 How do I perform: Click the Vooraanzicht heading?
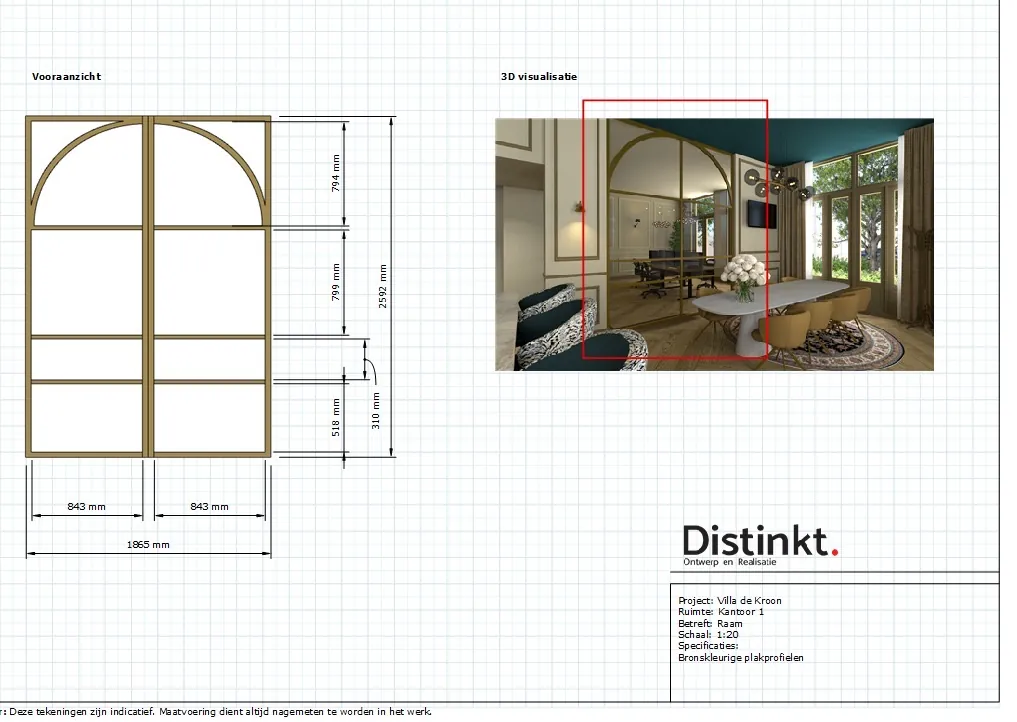click(x=66, y=77)
